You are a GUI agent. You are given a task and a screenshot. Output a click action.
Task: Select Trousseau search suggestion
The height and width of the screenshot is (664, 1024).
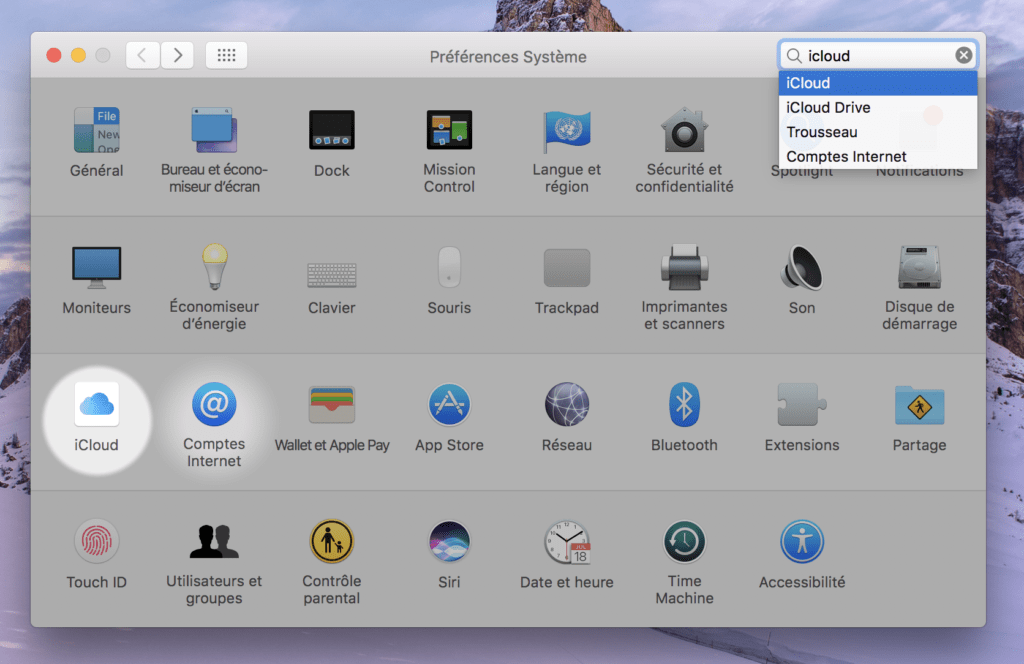pos(878,132)
